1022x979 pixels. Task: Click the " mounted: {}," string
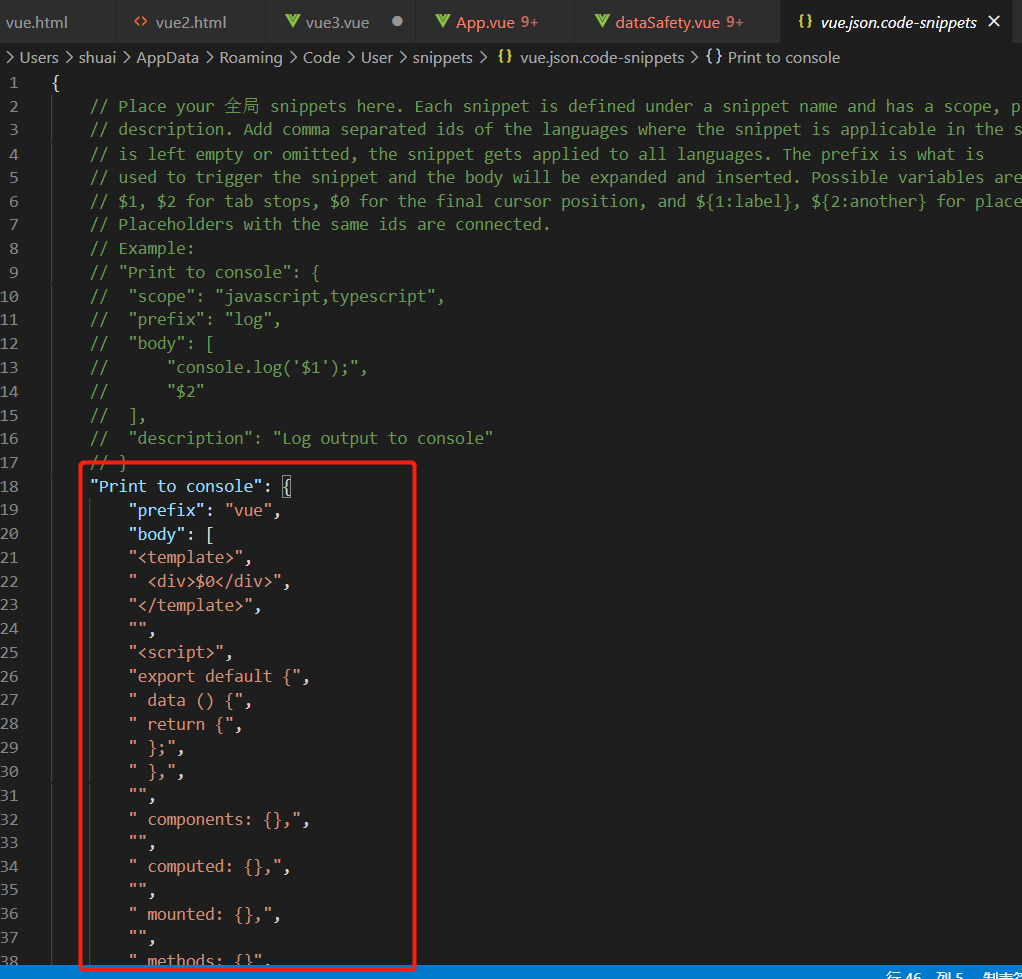click(x=199, y=914)
